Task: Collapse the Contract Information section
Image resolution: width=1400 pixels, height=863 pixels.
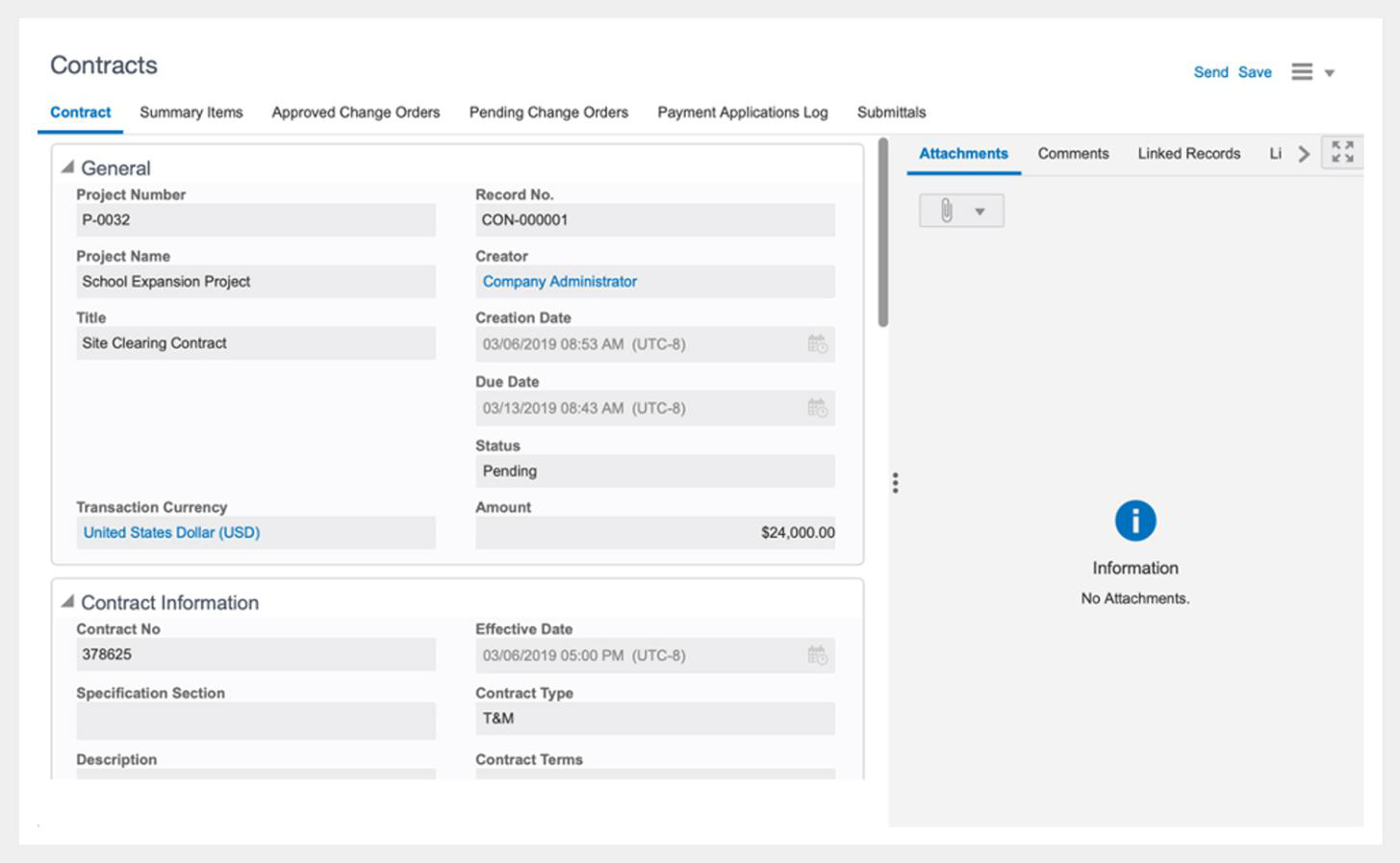Action: (x=67, y=601)
